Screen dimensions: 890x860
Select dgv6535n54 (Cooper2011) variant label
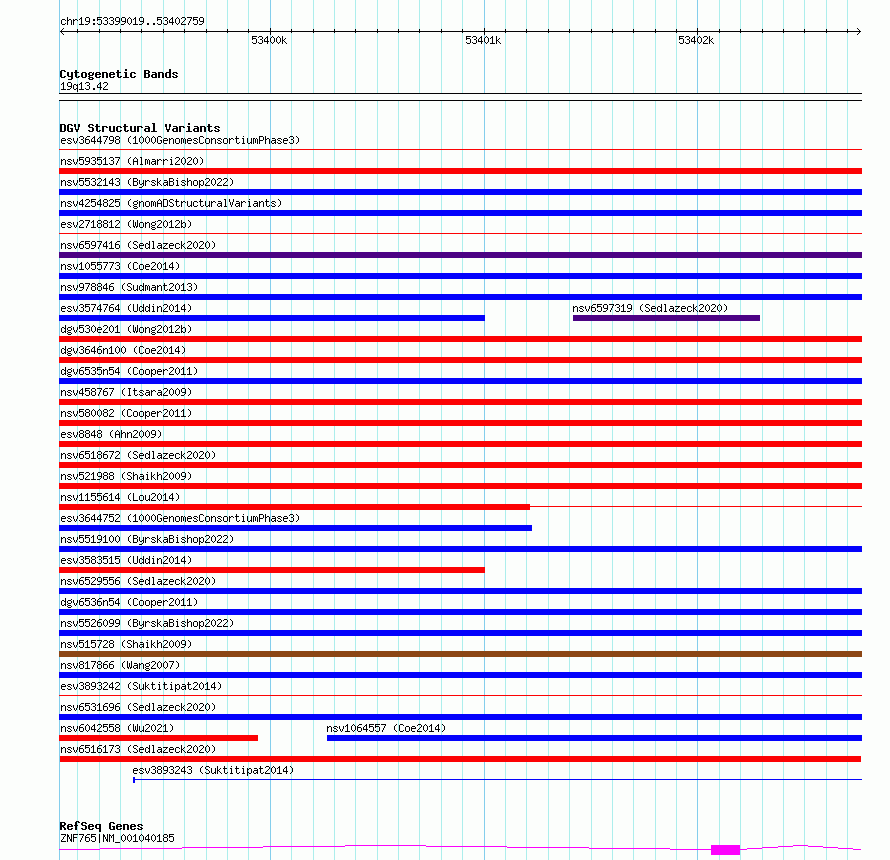tap(129, 371)
